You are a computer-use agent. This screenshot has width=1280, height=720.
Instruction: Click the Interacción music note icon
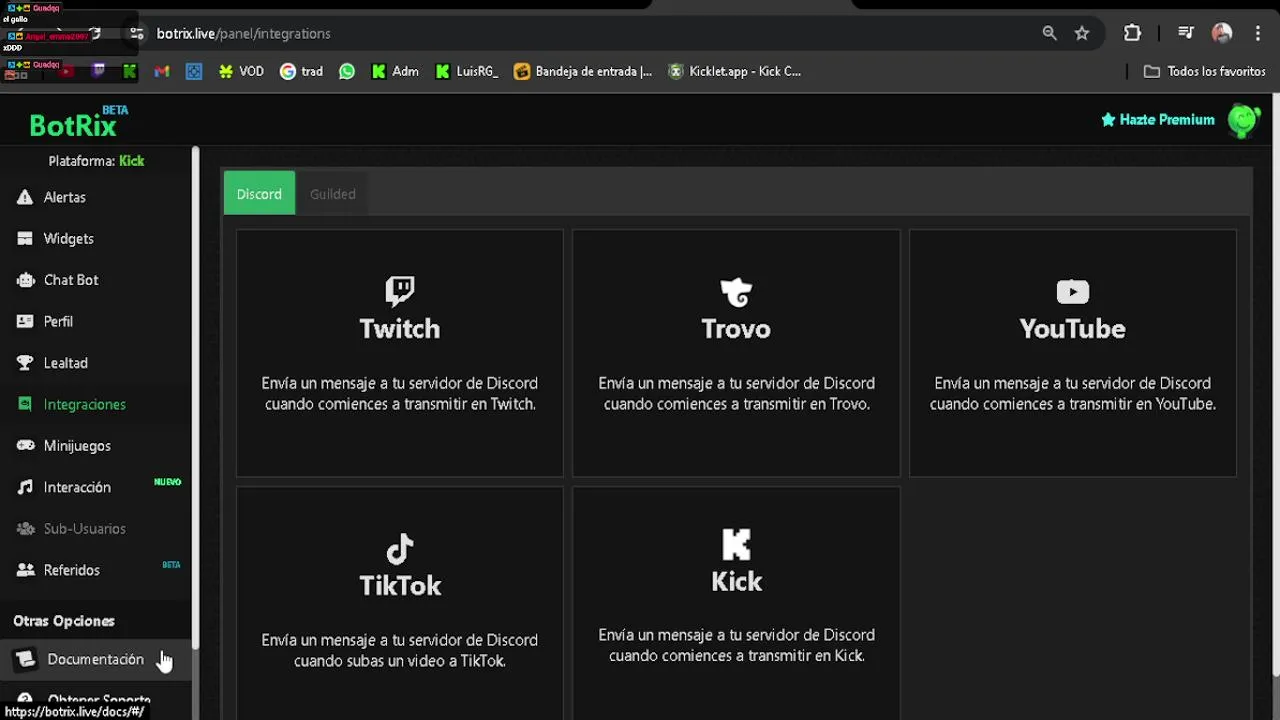[x=25, y=487]
